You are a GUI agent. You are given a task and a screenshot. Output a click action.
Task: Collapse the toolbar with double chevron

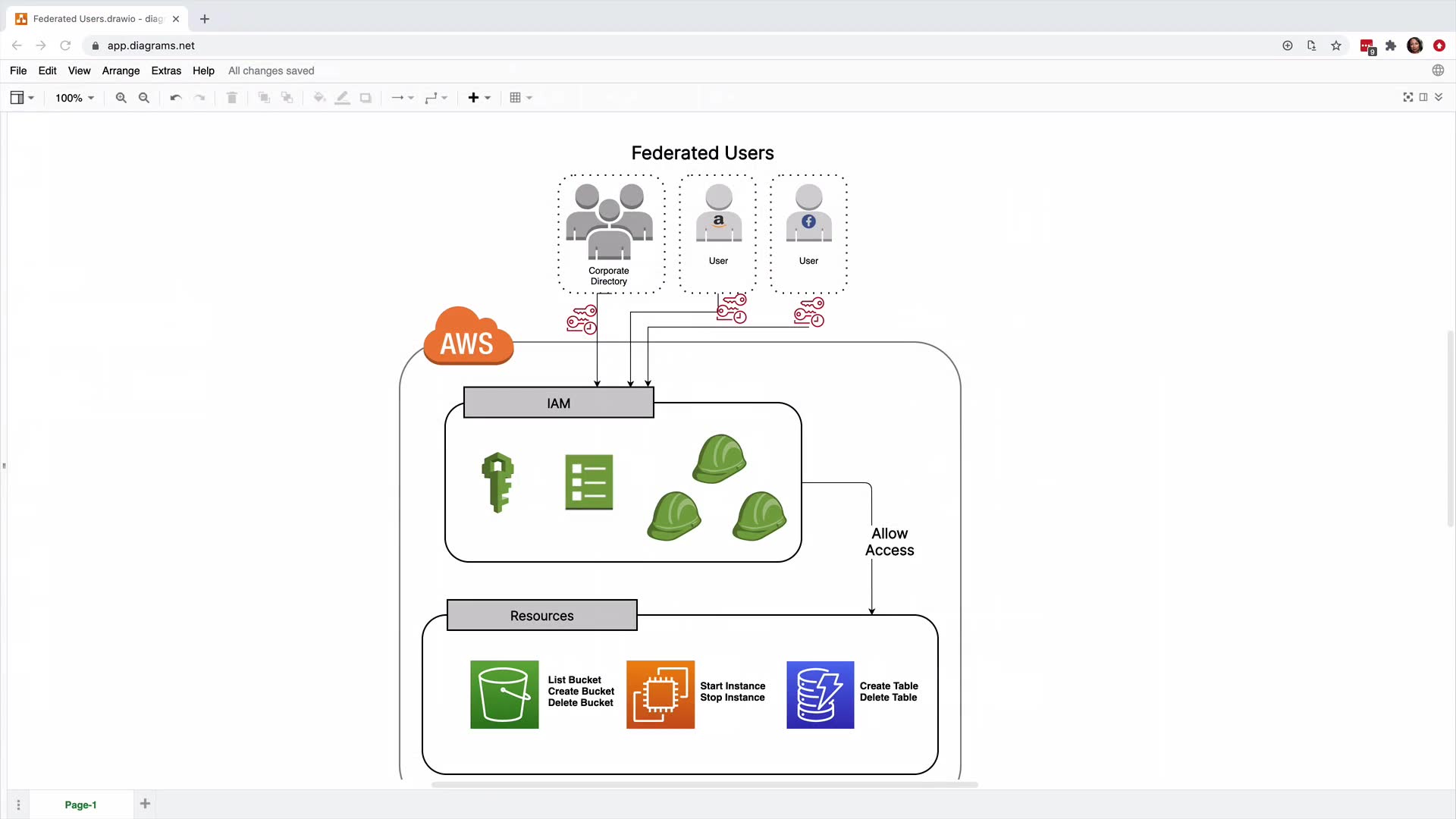(x=1439, y=97)
